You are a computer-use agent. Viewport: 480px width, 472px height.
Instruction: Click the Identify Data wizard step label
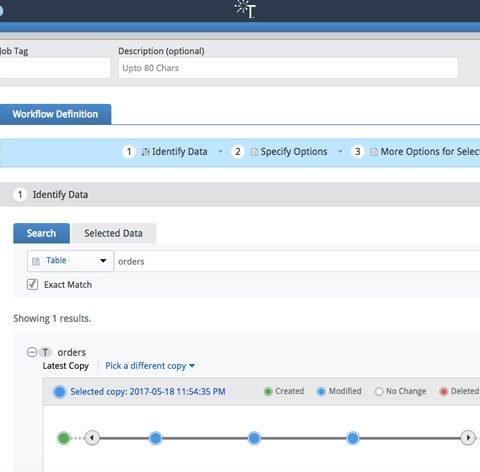pyautogui.click(x=180, y=152)
